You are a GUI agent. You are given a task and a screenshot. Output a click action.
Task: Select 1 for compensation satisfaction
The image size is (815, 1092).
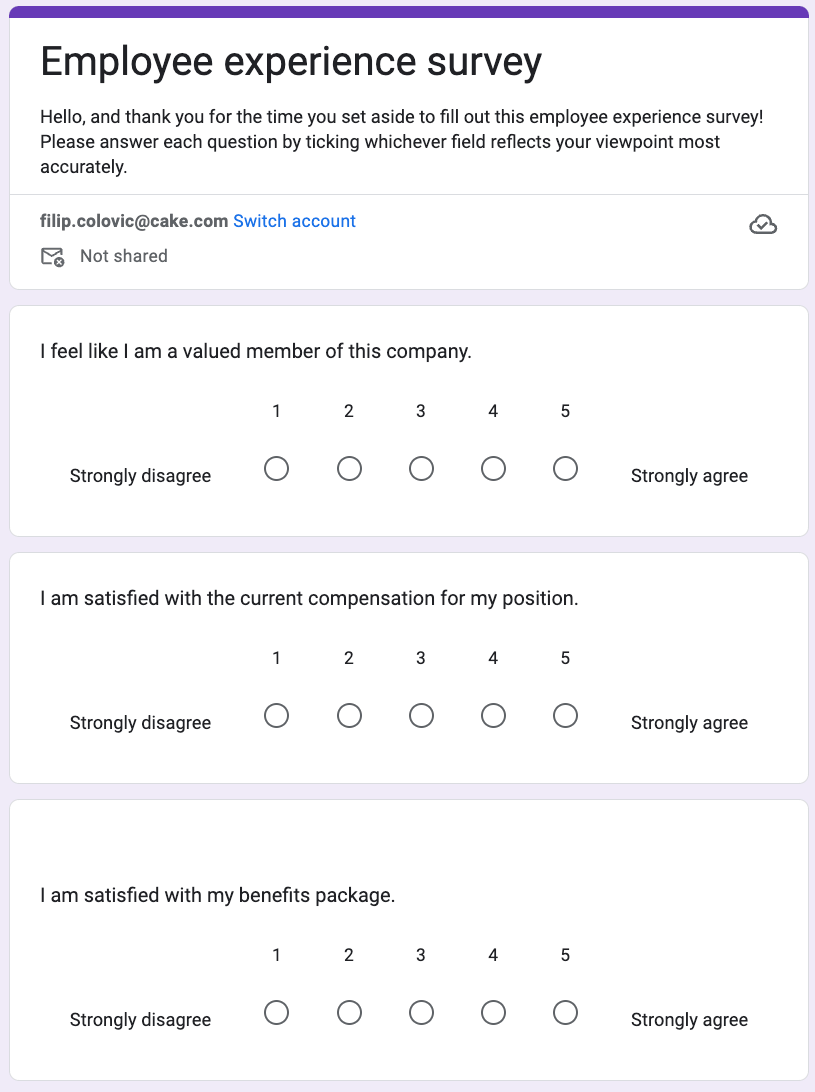(x=277, y=715)
